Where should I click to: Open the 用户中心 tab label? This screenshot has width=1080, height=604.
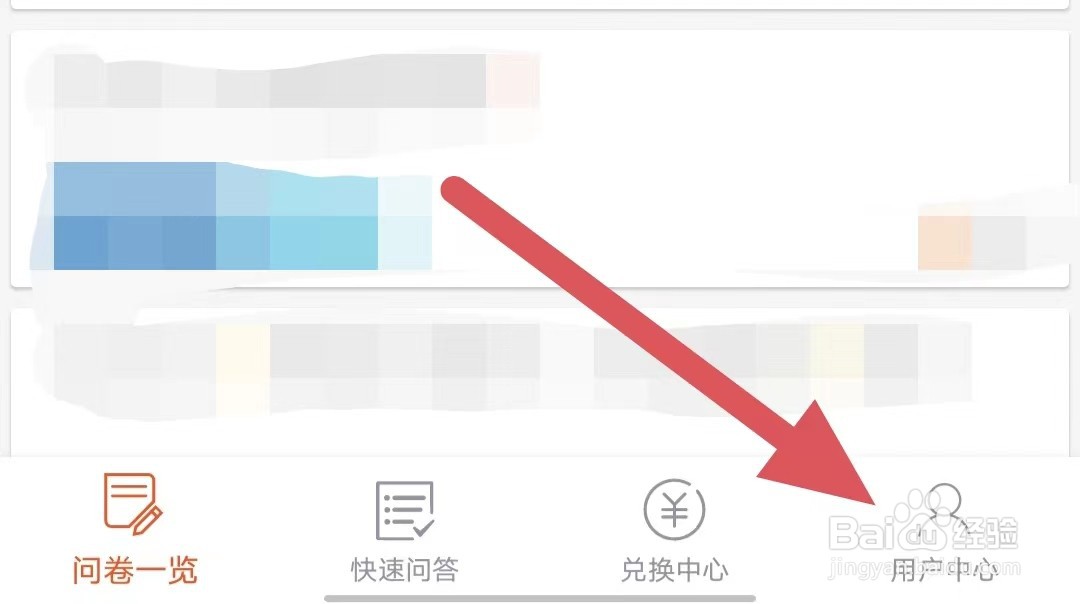pyautogui.click(x=944, y=570)
